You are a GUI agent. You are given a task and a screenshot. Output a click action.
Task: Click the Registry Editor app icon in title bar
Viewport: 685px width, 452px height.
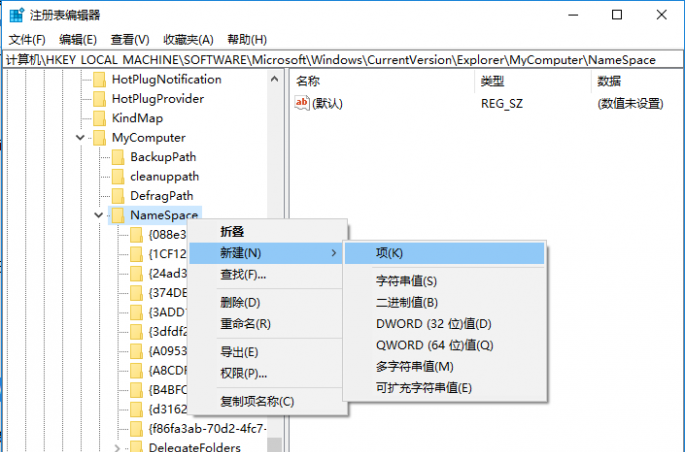[17, 15]
